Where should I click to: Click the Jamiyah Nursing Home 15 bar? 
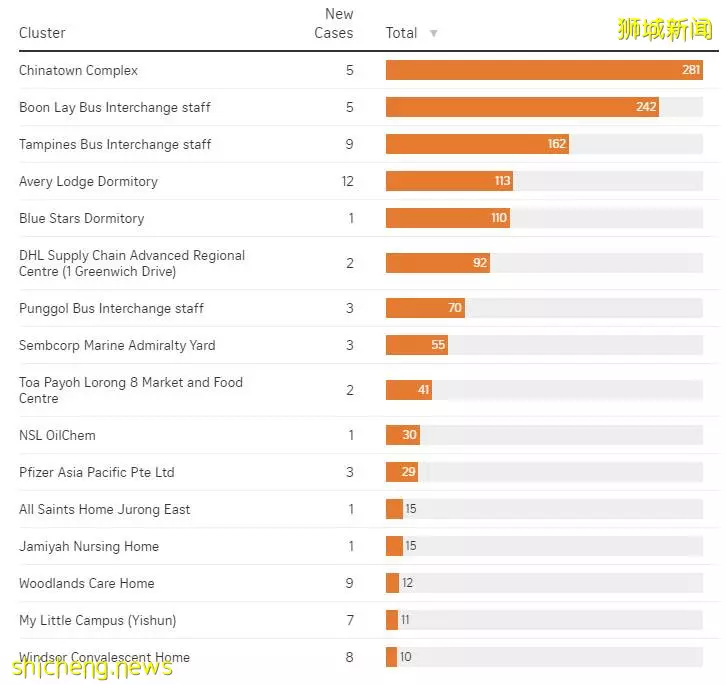[x=394, y=546]
